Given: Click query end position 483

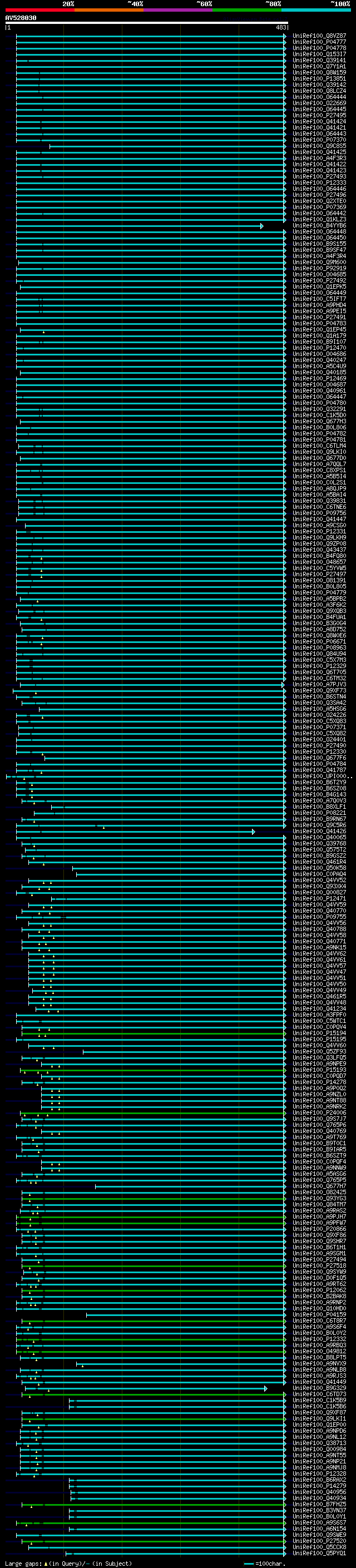Looking at the screenshot, I should (280, 27).
